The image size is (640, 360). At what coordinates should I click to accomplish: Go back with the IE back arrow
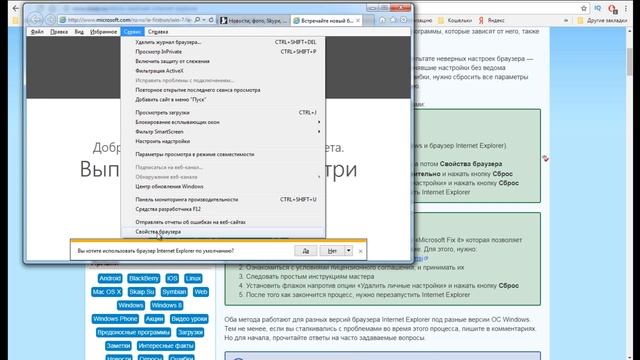pyautogui.click(x=35, y=19)
